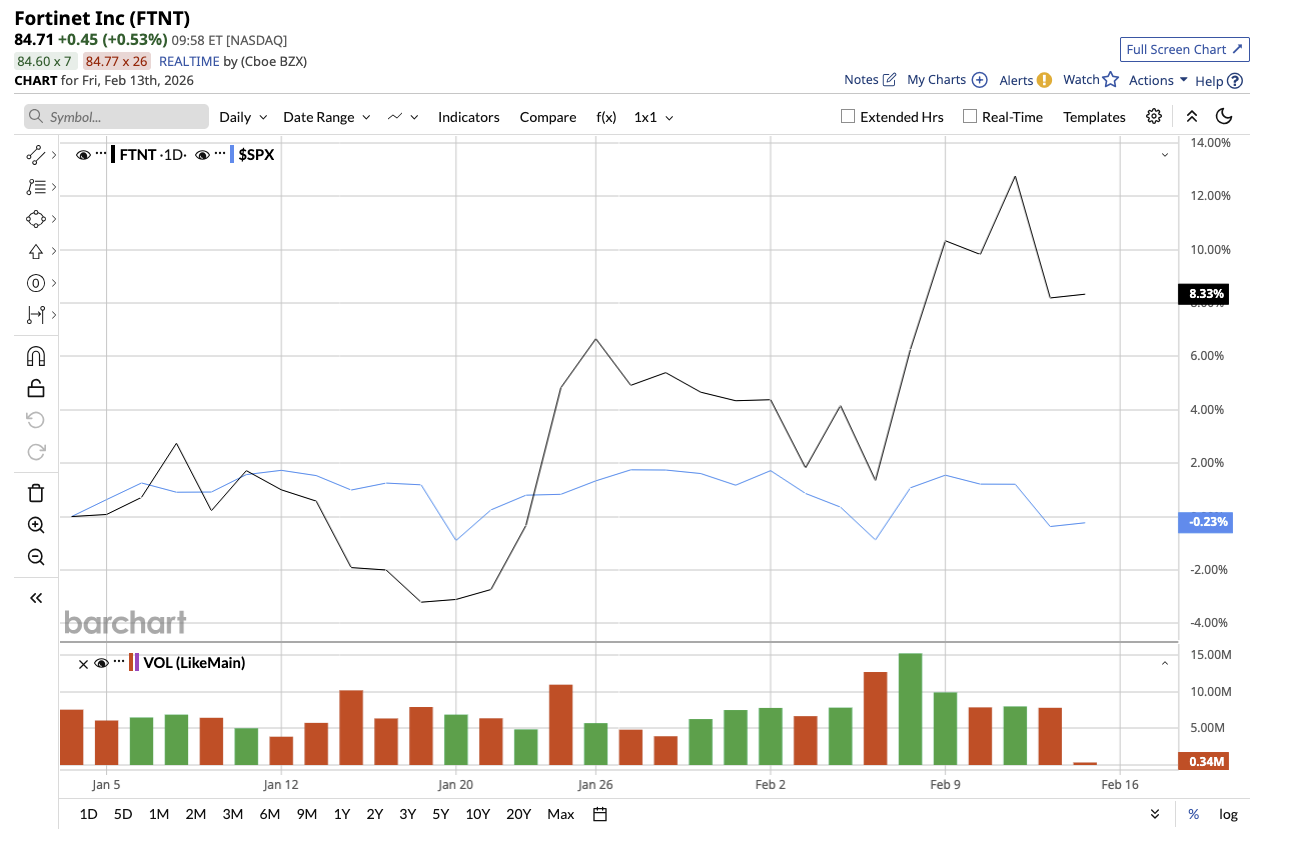Open the Indicators menu

coord(469,117)
